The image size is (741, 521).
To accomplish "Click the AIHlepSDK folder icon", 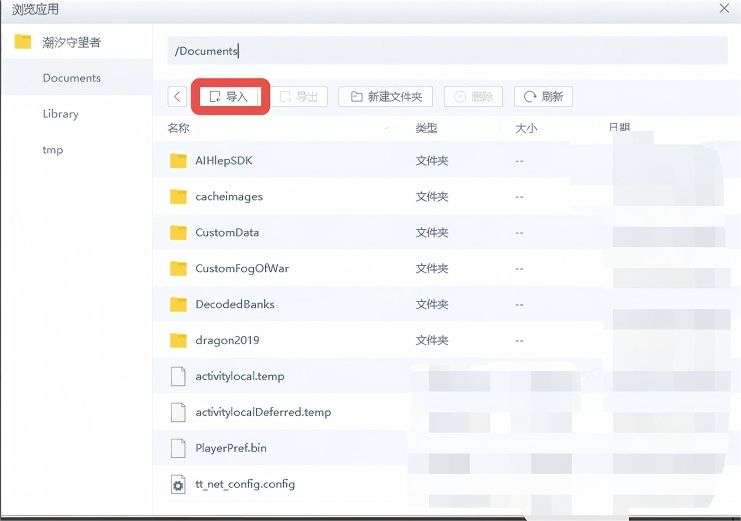I will click(x=178, y=161).
